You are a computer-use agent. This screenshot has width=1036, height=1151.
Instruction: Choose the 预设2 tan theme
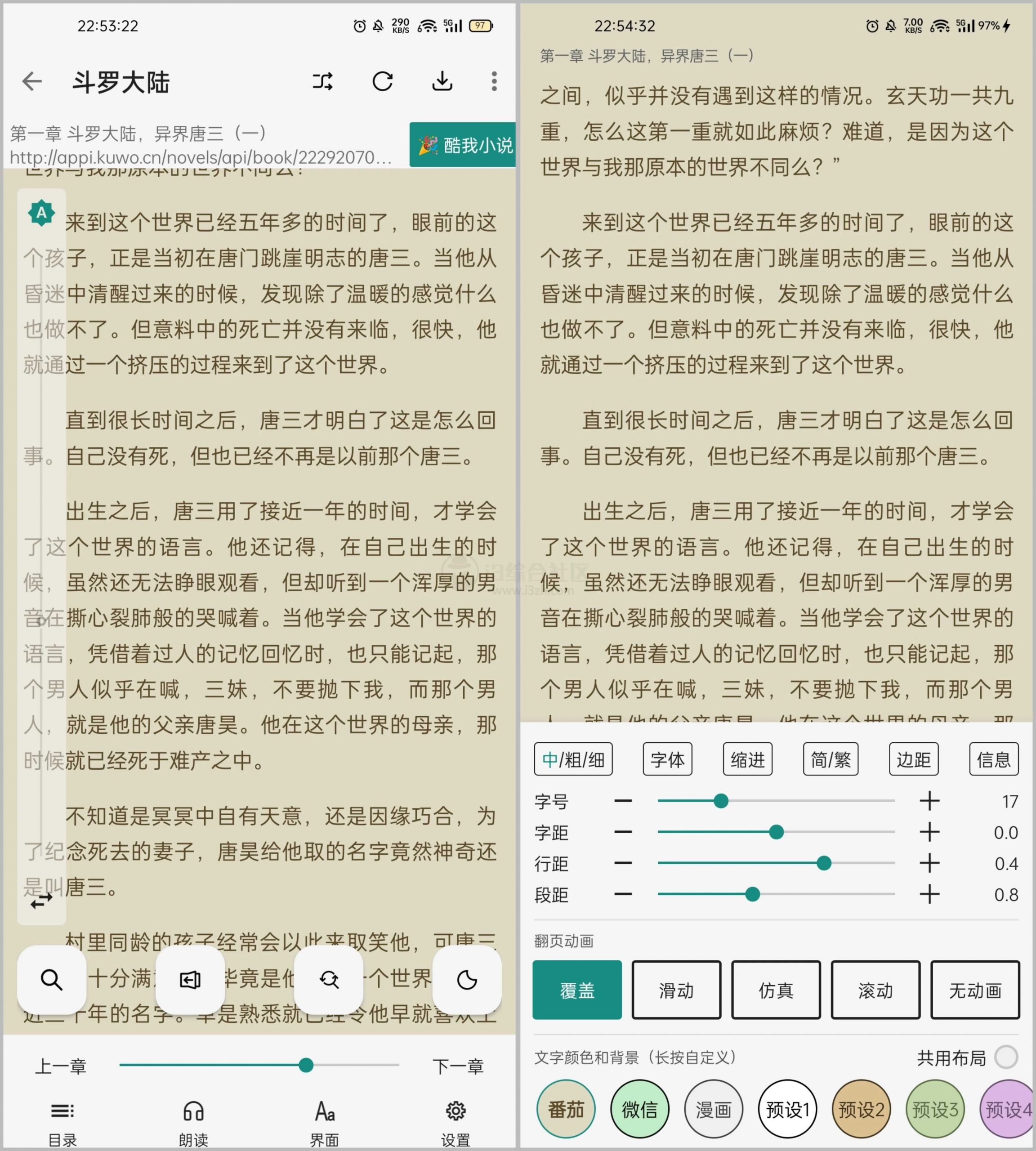[861, 1109]
